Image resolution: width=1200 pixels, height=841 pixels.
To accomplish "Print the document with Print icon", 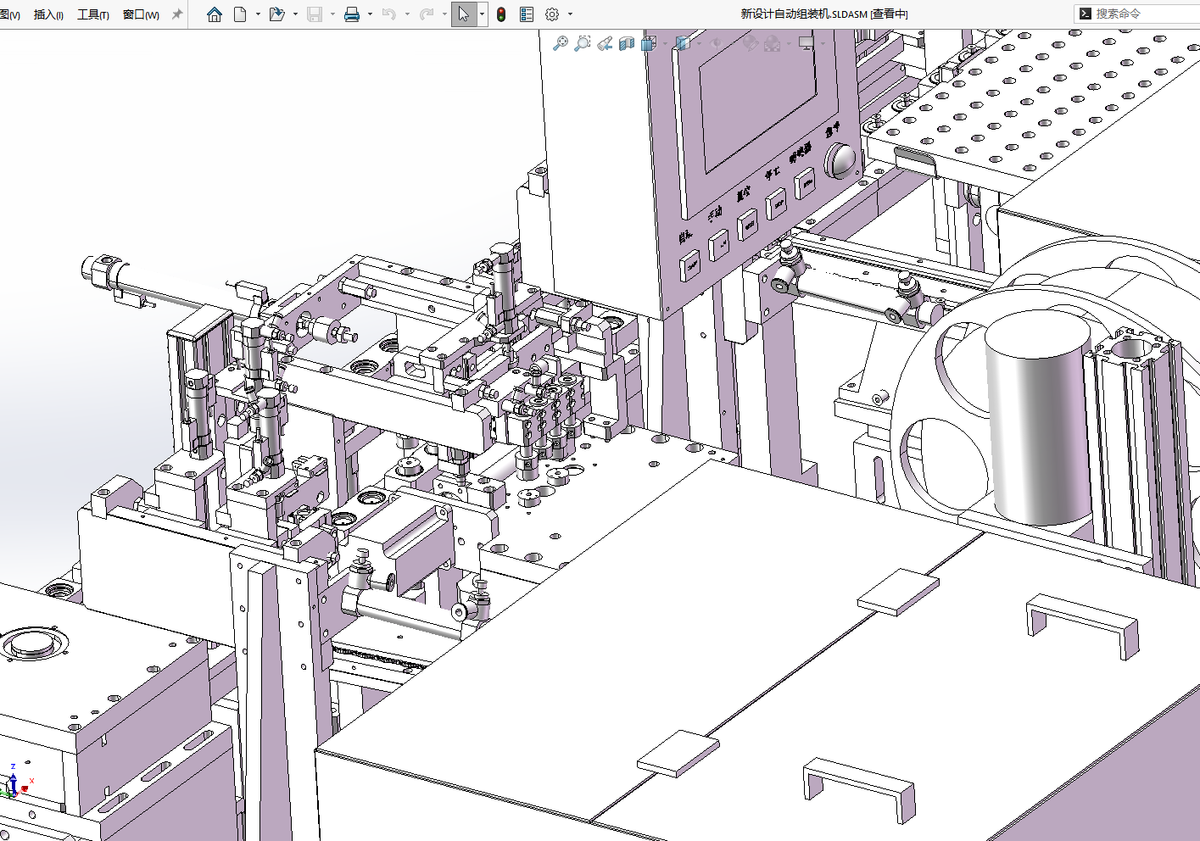I will tap(352, 14).
